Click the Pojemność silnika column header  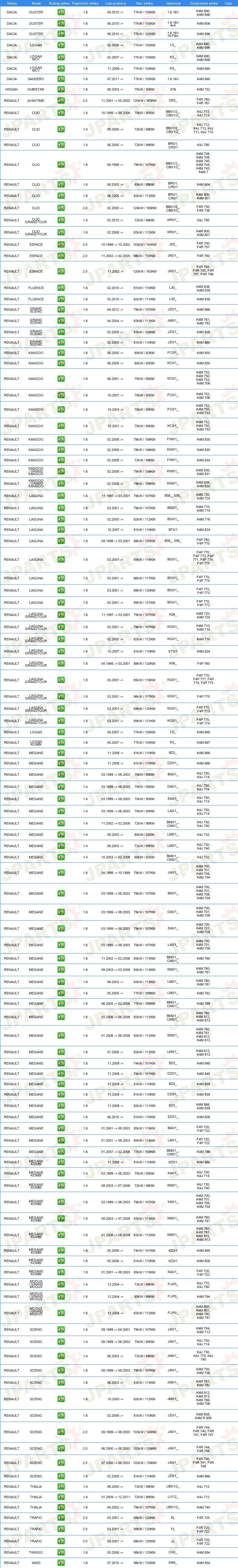(85, 3)
